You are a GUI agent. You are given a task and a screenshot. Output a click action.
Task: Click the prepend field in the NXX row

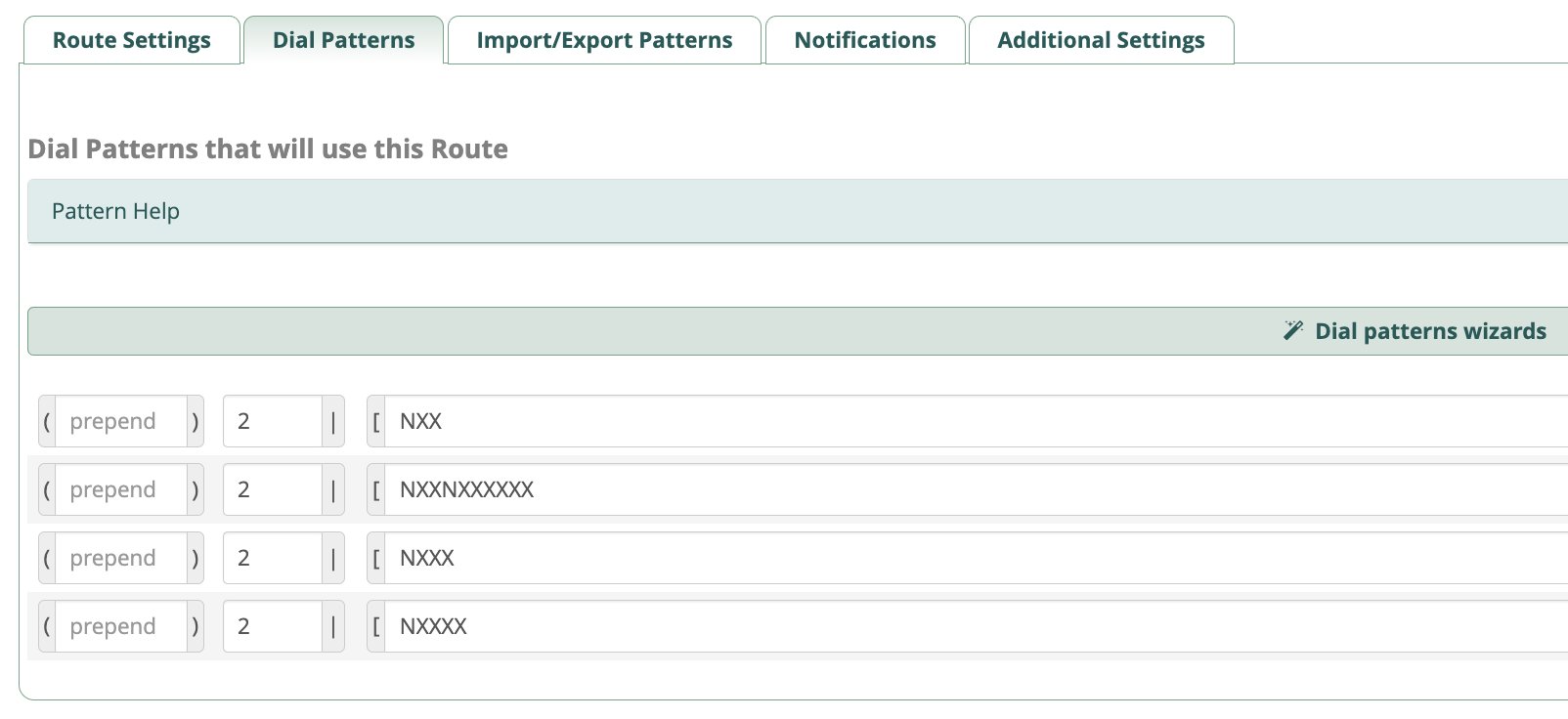pos(121,421)
